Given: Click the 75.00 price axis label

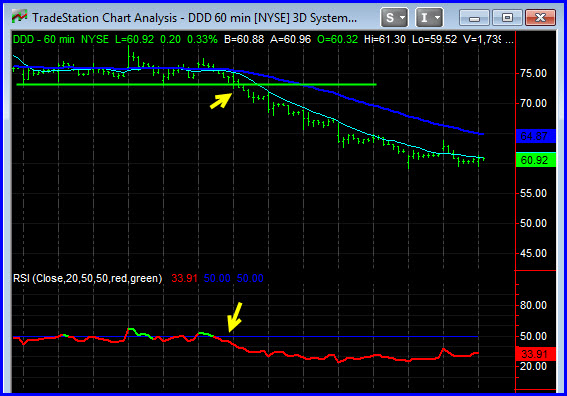Looking at the screenshot, I should pos(533,73).
